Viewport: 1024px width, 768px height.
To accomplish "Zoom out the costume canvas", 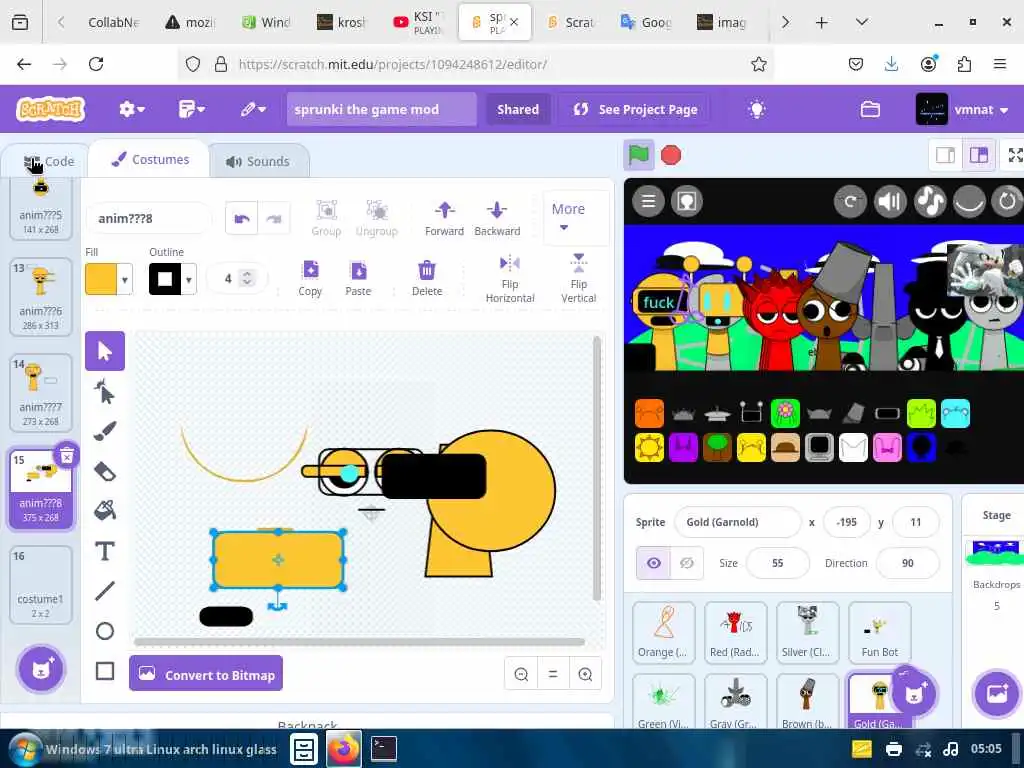I will pos(521,674).
